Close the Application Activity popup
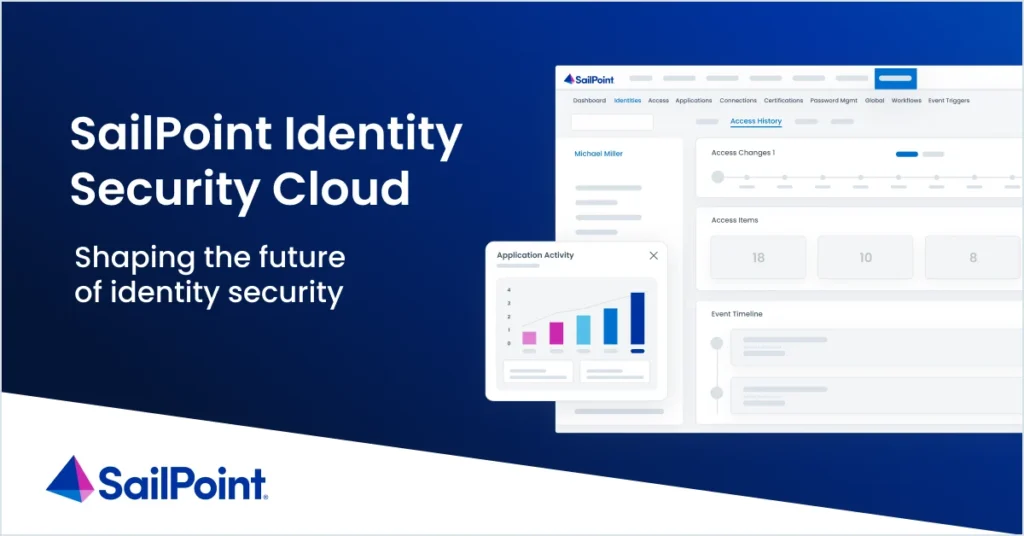Image resolution: width=1024 pixels, height=536 pixels. click(653, 256)
